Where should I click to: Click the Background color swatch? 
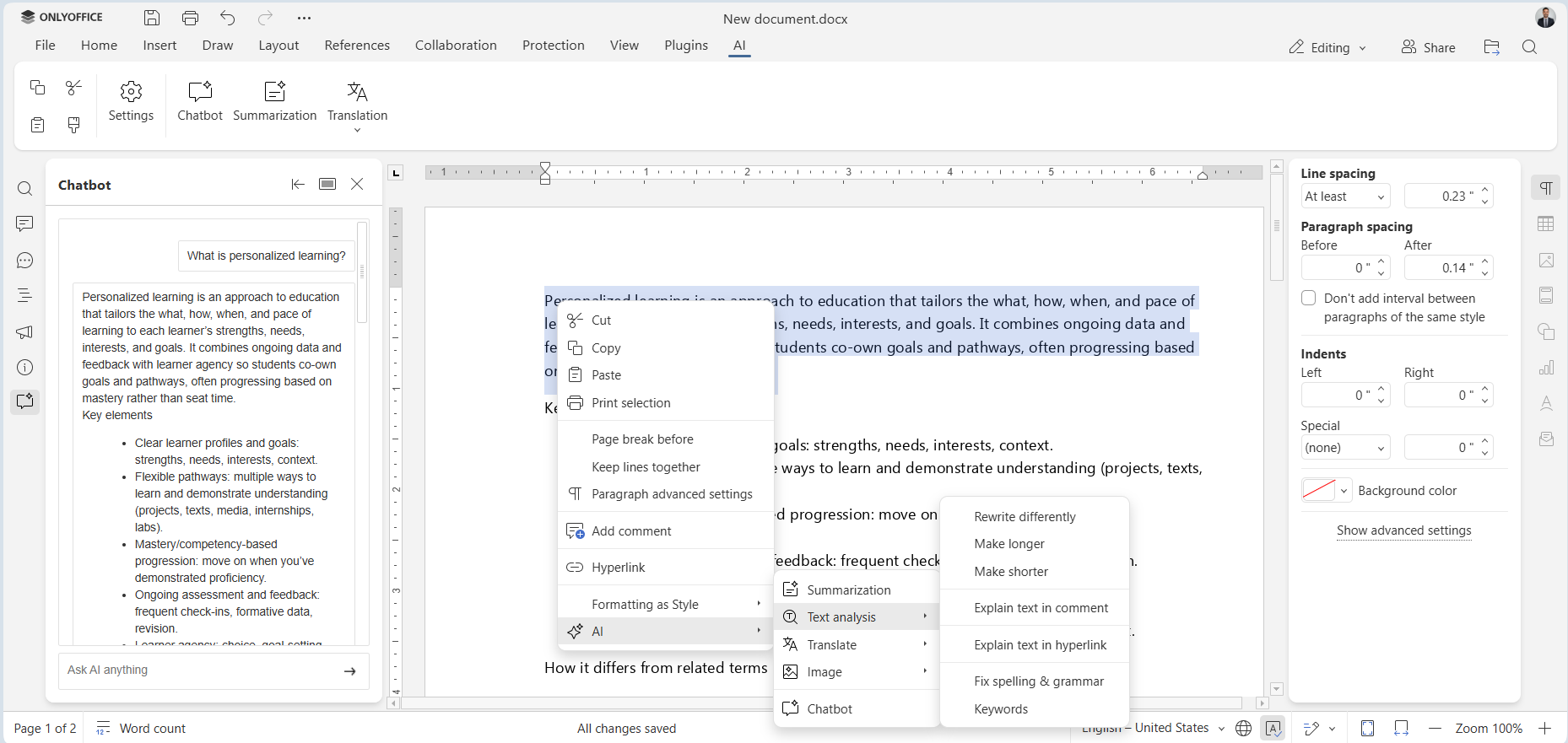(x=1319, y=490)
